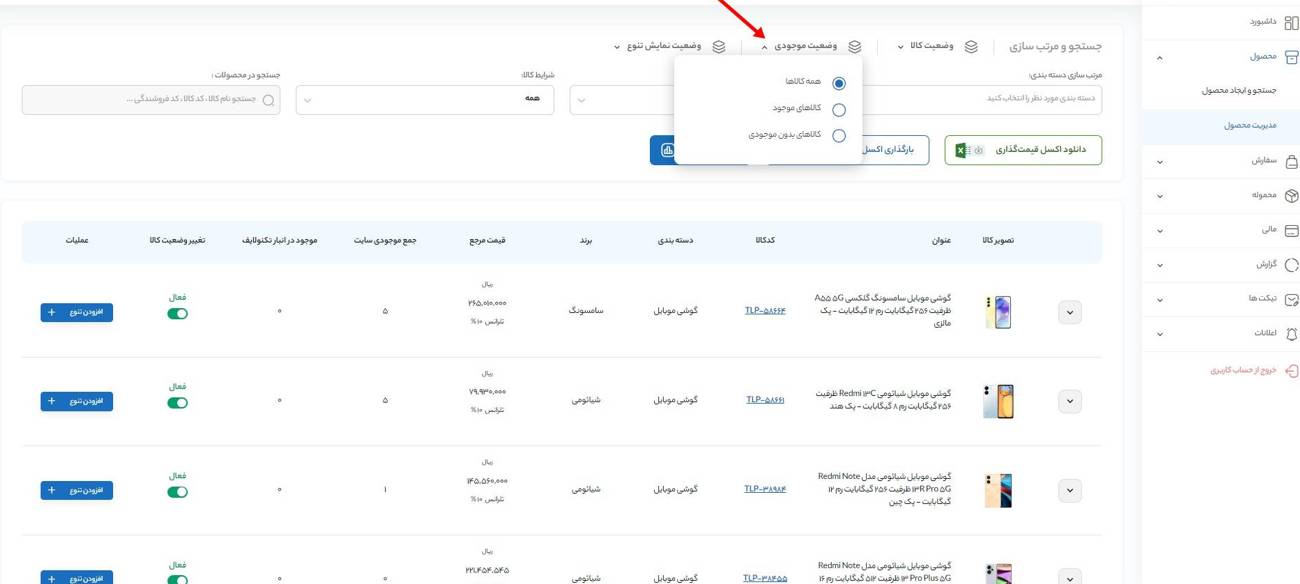Select کالاهای بدون موجودی radio option

[838, 135]
